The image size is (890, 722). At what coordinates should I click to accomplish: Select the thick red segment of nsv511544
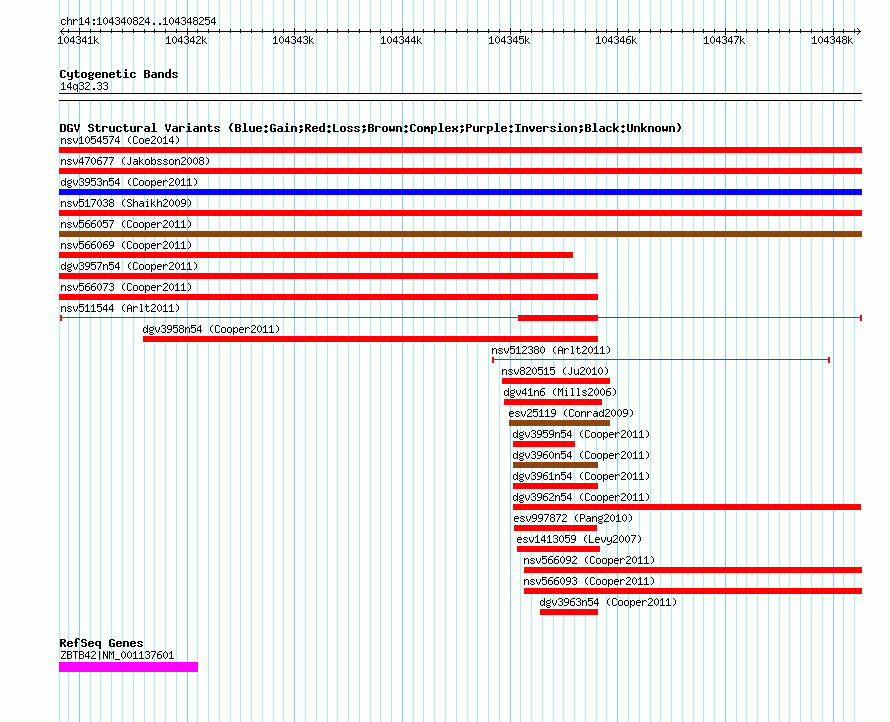(x=558, y=318)
